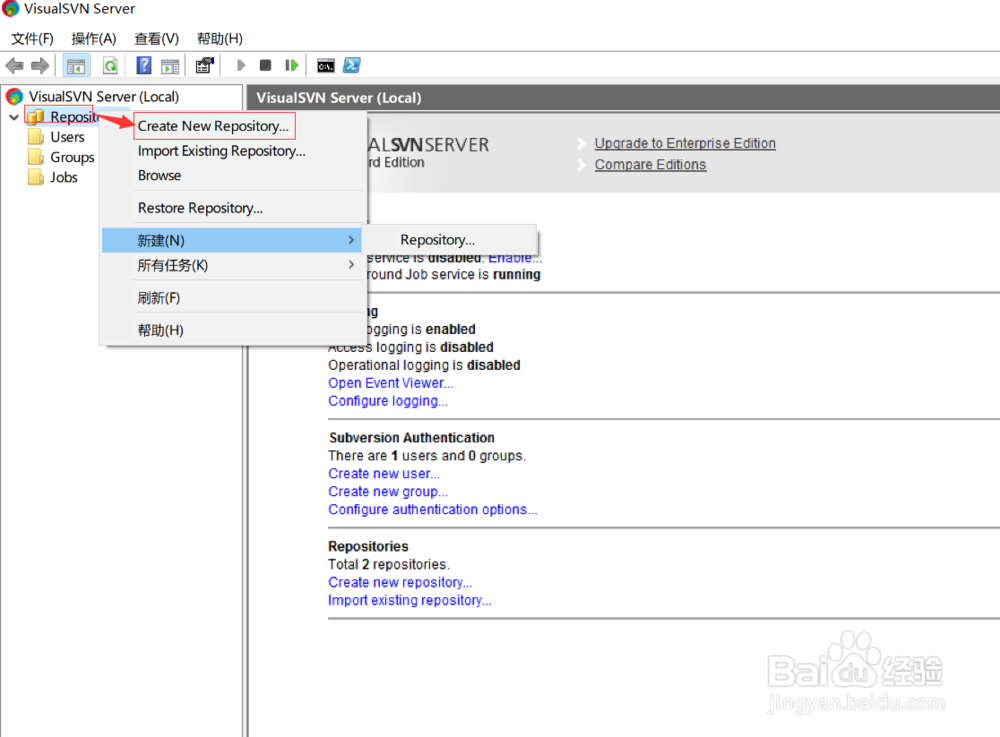Image resolution: width=1000 pixels, height=737 pixels.
Task: Click the 'Subversion Authentication' heading
Action: click(411, 438)
